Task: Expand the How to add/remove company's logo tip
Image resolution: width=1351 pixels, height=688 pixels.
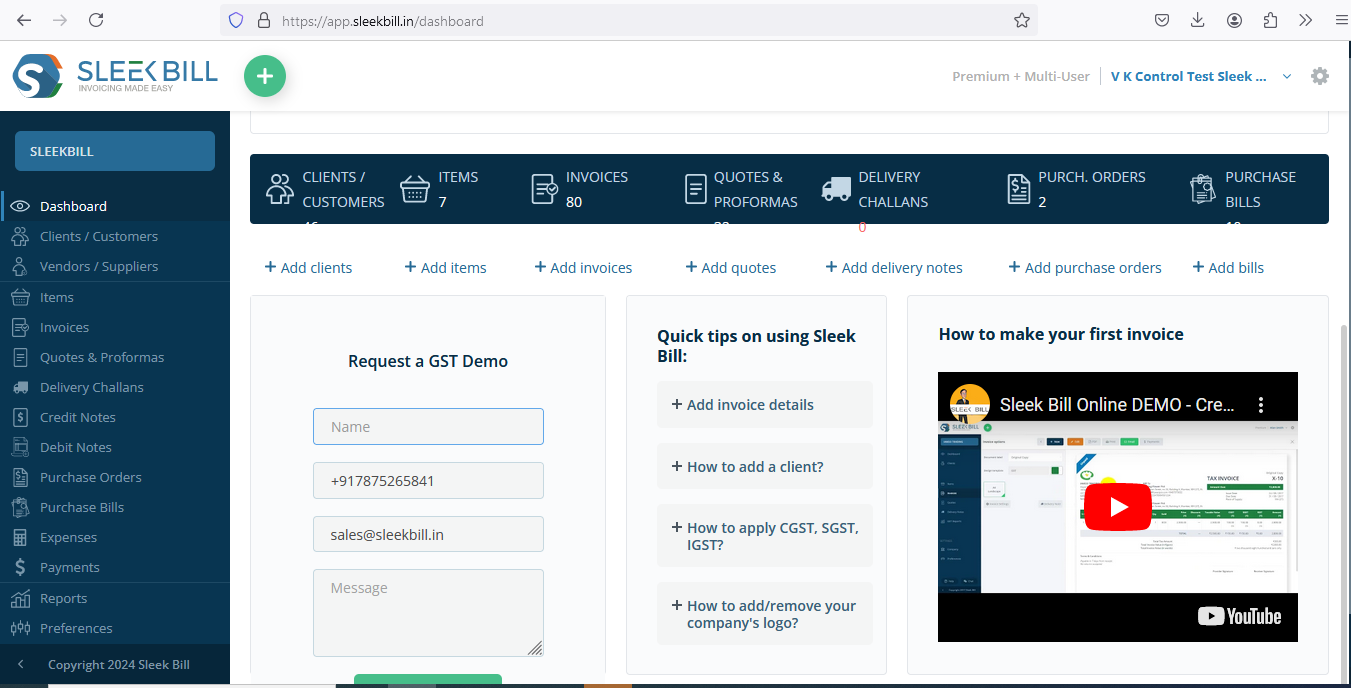Action: click(765, 614)
